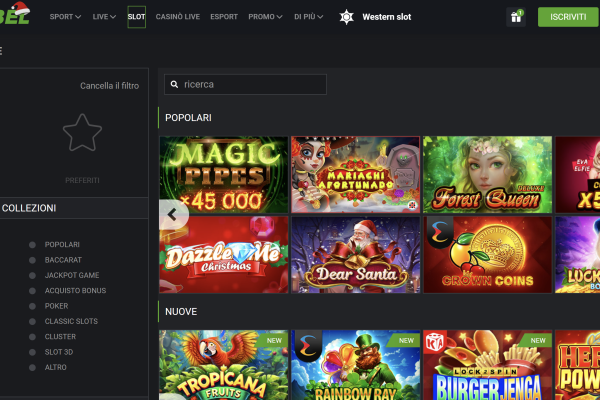
Task: Open the Tropicana Fruits game
Action: [x=224, y=365]
